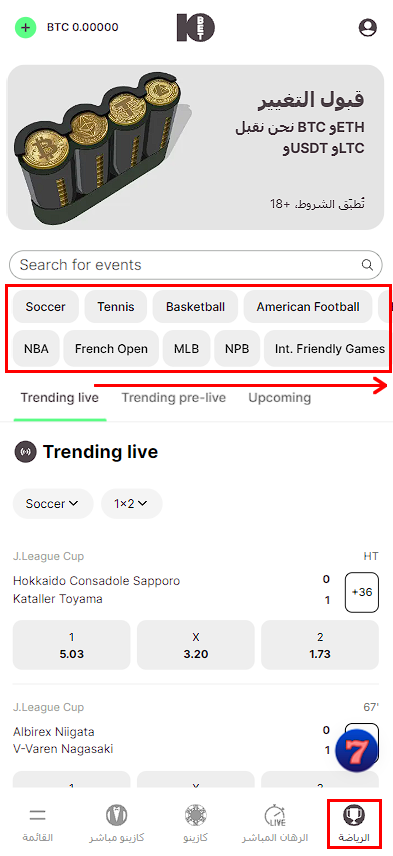393x856 pixels.
Task: Open the sports trophy icon in bottom bar
Action: [354, 815]
